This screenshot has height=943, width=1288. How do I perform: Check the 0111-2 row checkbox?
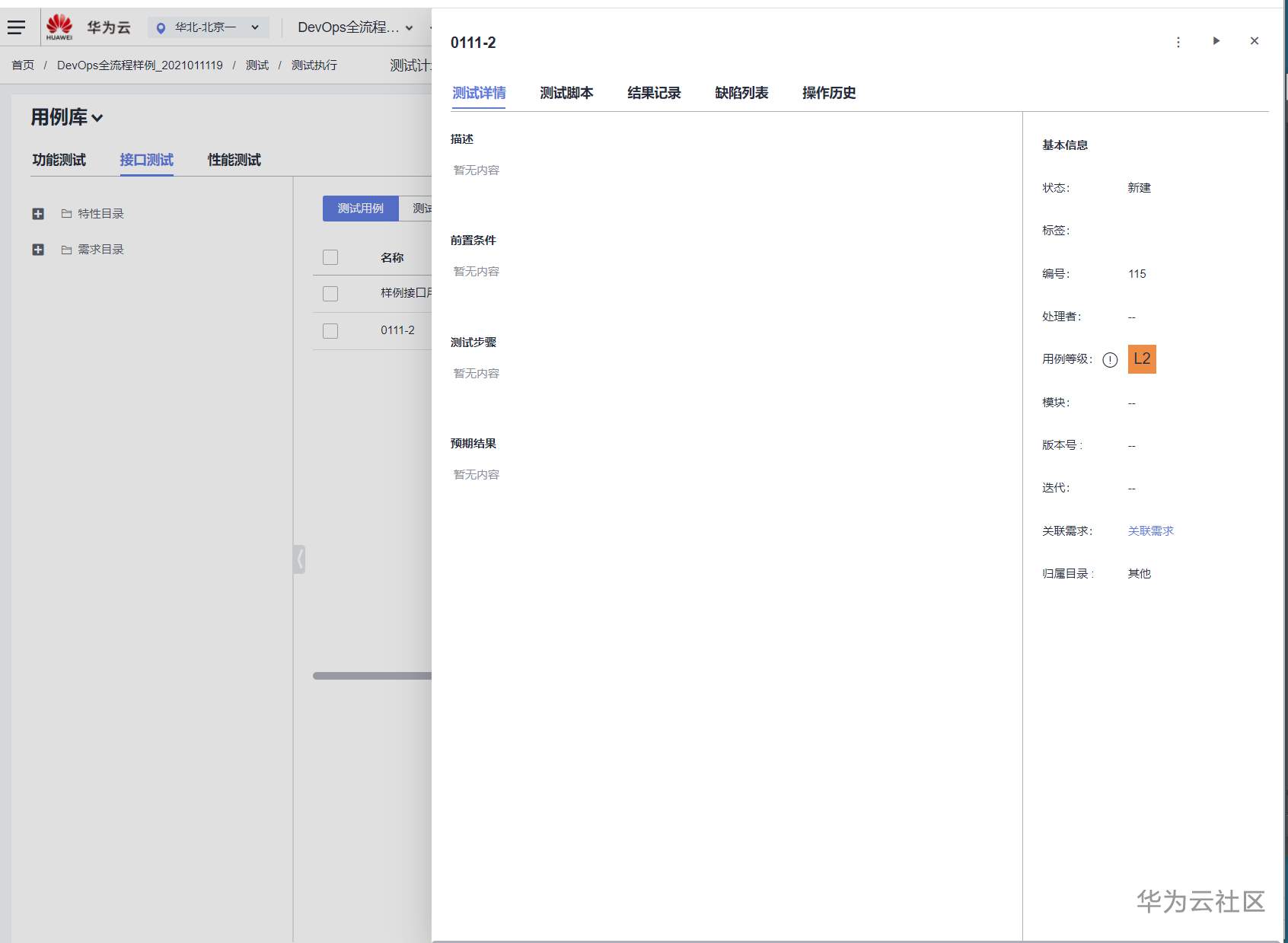coord(330,331)
